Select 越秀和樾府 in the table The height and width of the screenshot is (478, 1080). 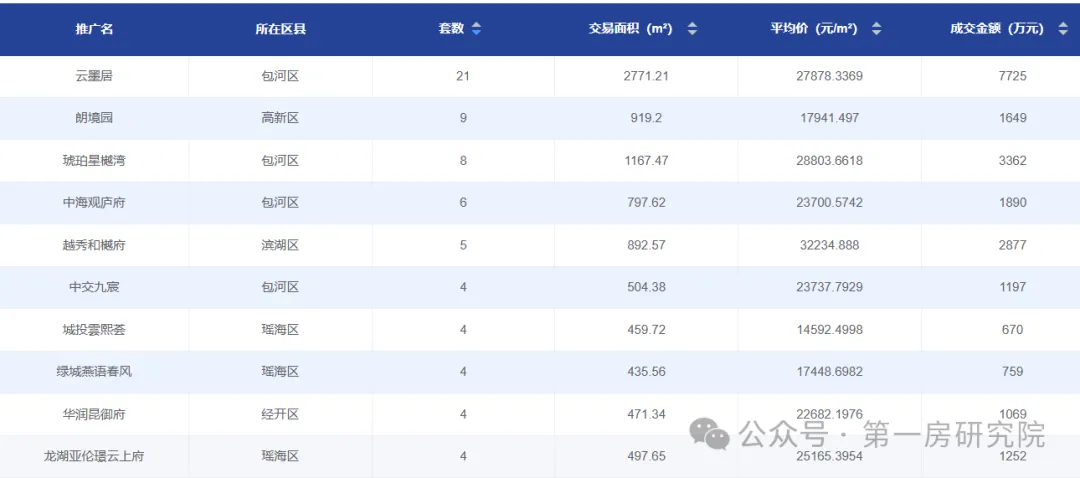pyautogui.click(x=94, y=245)
